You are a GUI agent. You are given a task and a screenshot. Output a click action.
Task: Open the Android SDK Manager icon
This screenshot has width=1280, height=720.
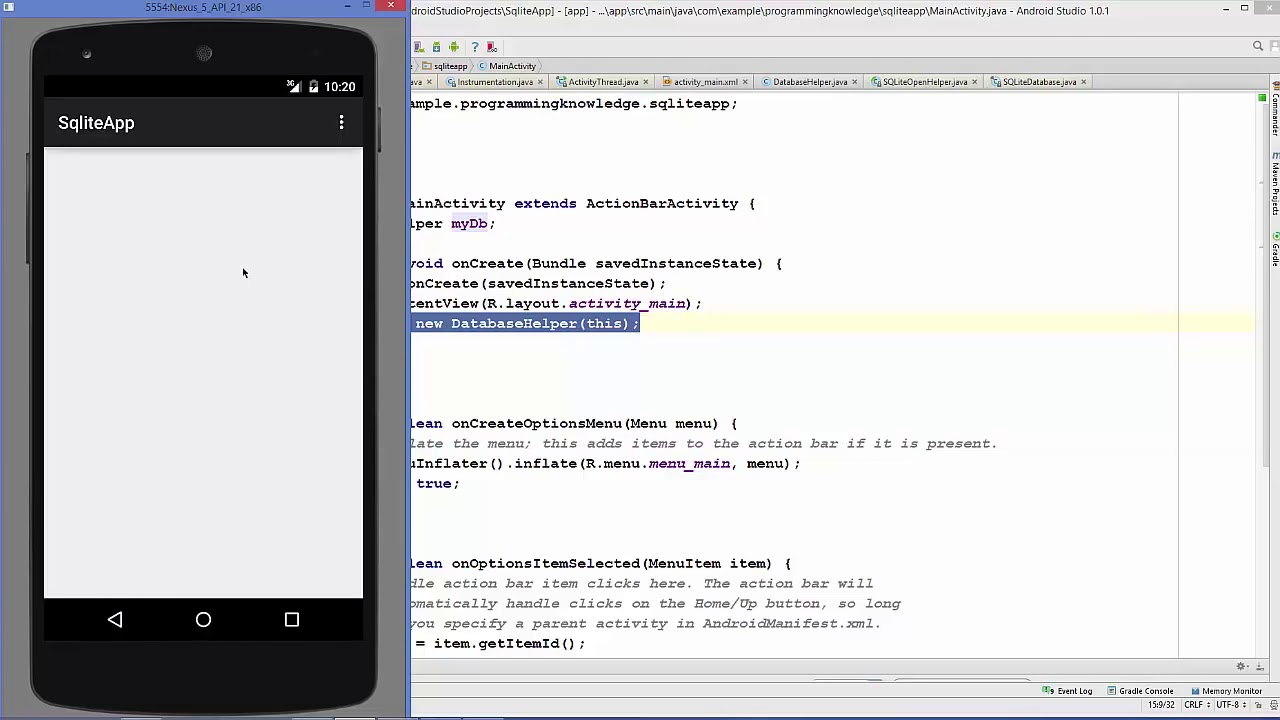436,47
